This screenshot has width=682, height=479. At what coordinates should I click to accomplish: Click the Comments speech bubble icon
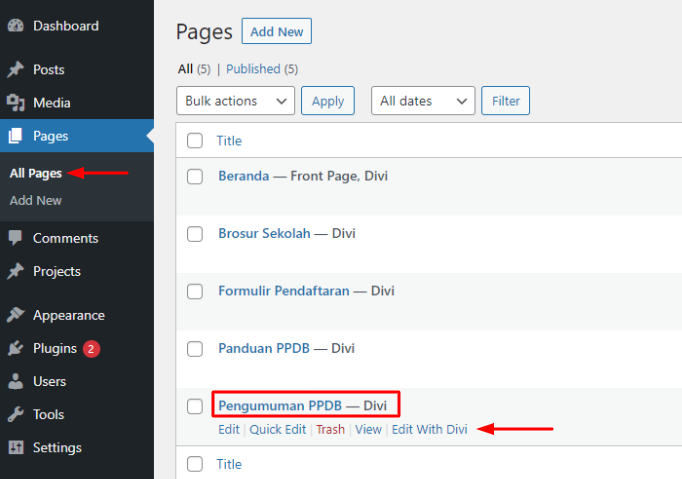pos(16,238)
